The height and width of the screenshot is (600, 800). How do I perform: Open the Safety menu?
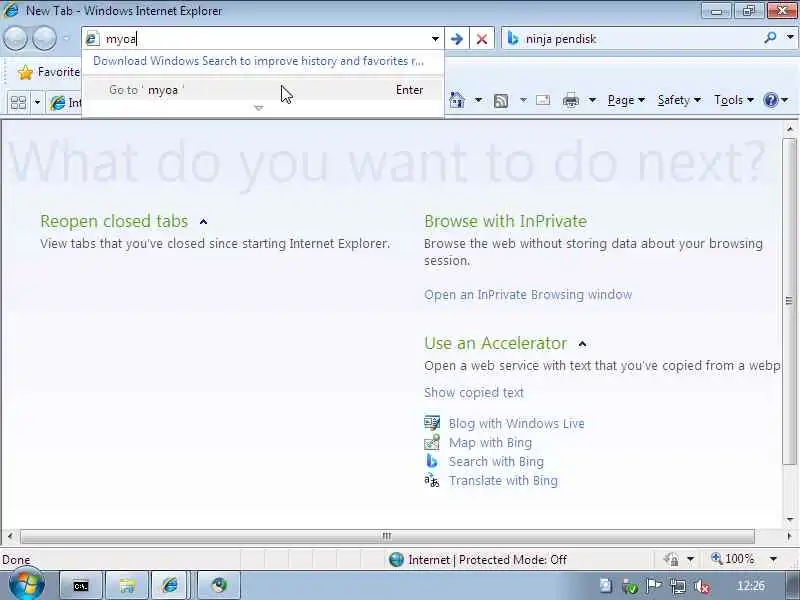tap(679, 100)
